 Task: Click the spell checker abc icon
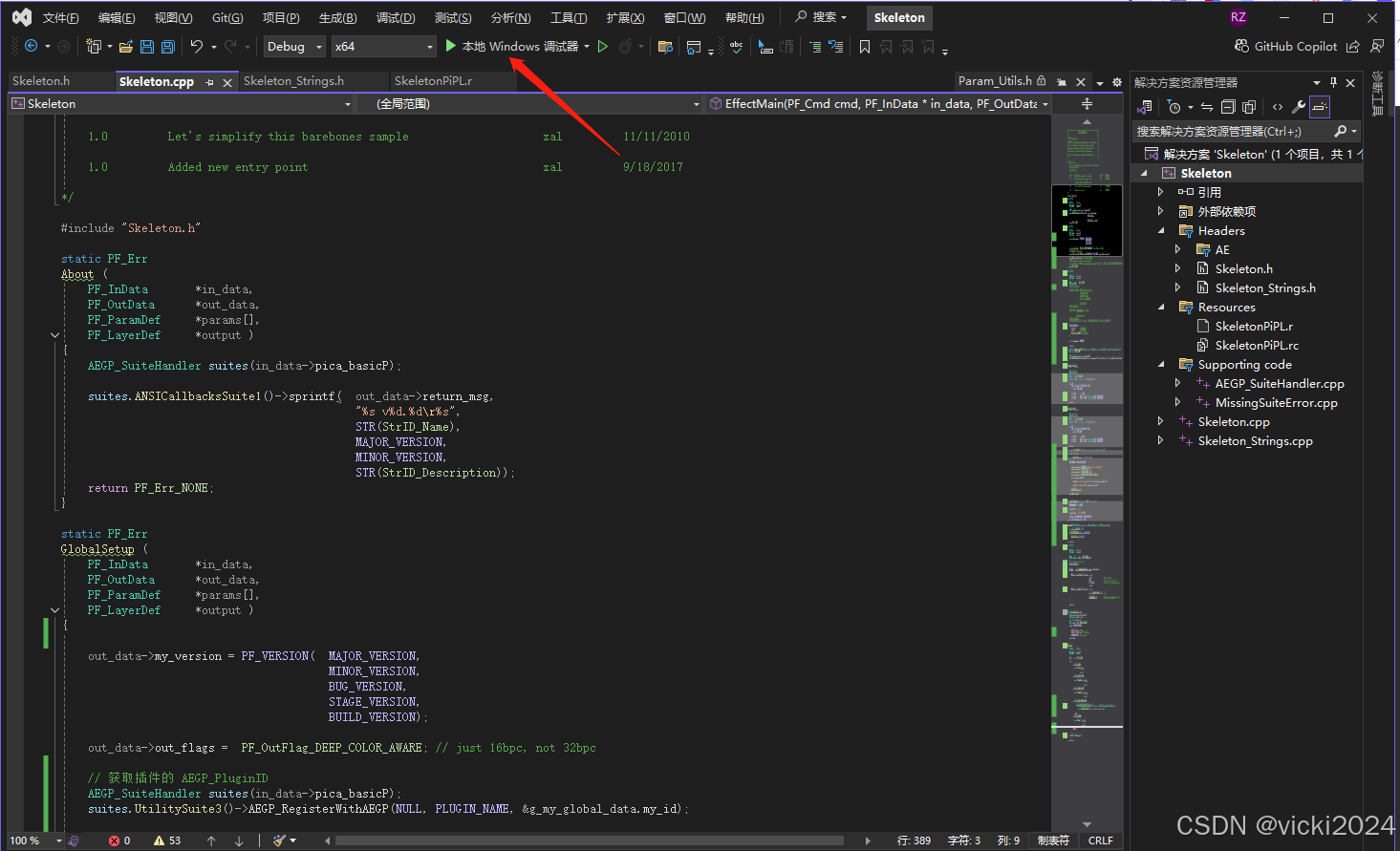pyautogui.click(x=736, y=46)
